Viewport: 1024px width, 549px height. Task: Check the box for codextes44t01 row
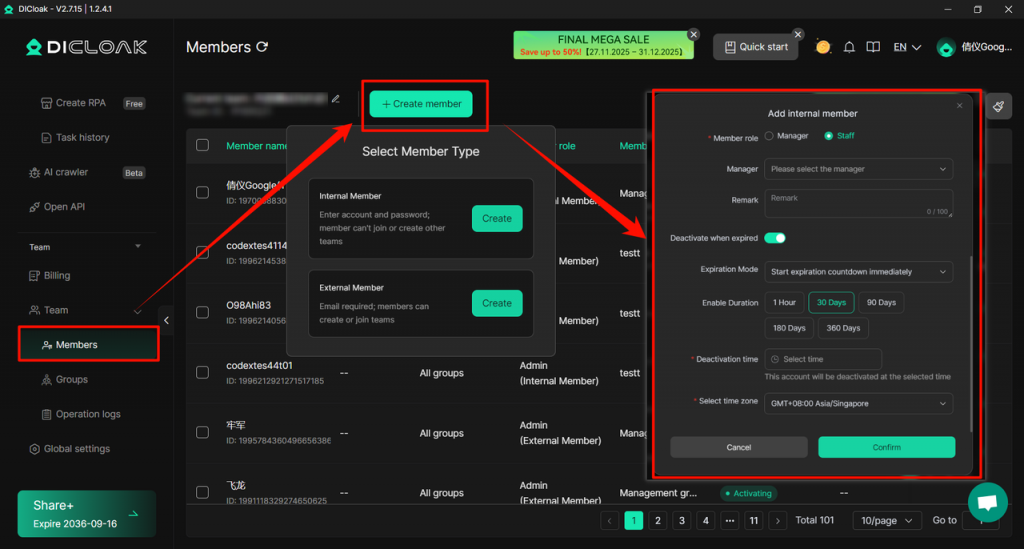tap(203, 373)
